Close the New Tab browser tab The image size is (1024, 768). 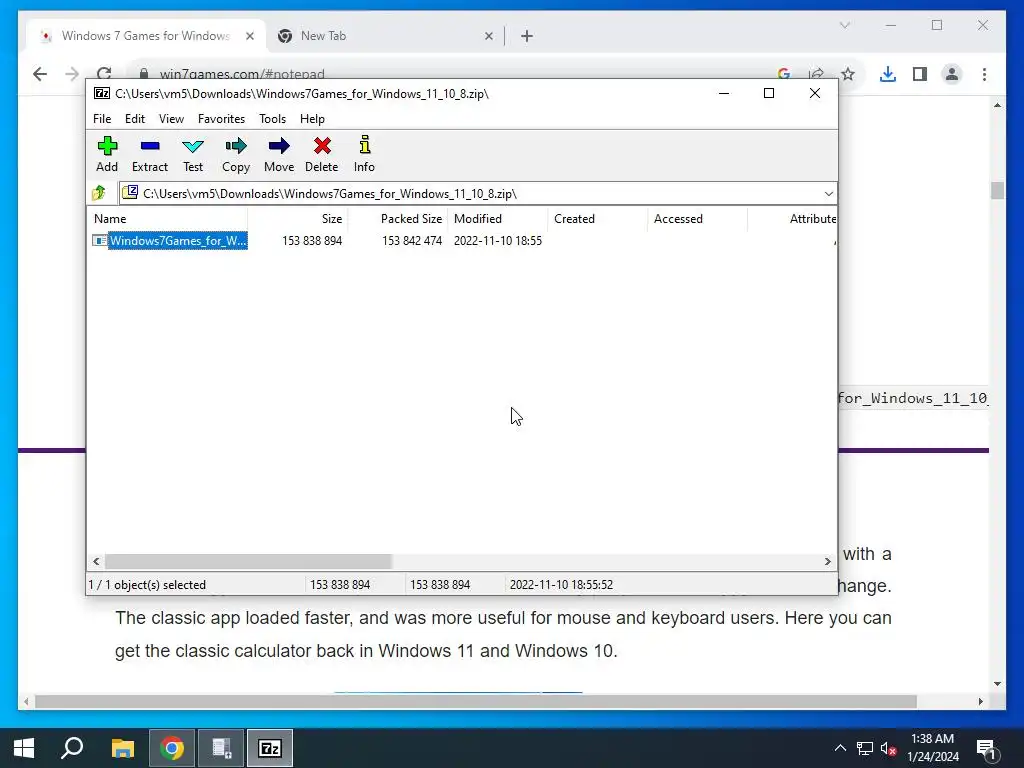click(x=488, y=36)
